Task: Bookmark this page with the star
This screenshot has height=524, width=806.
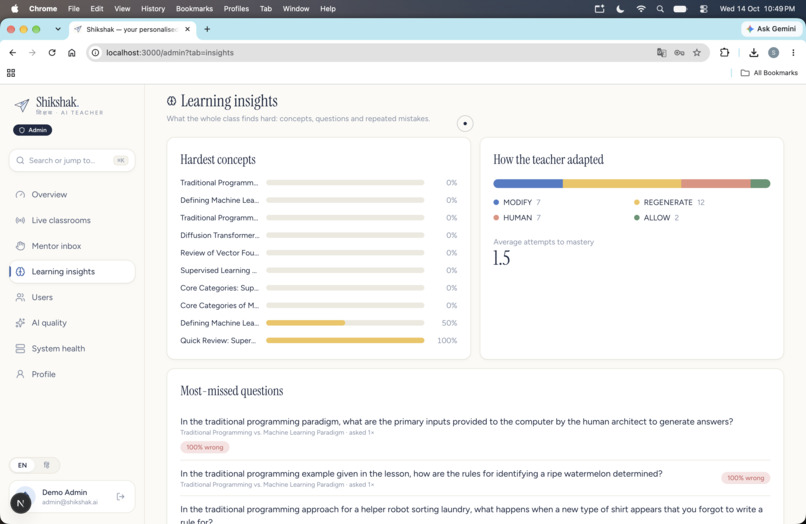Action: (x=697, y=52)
